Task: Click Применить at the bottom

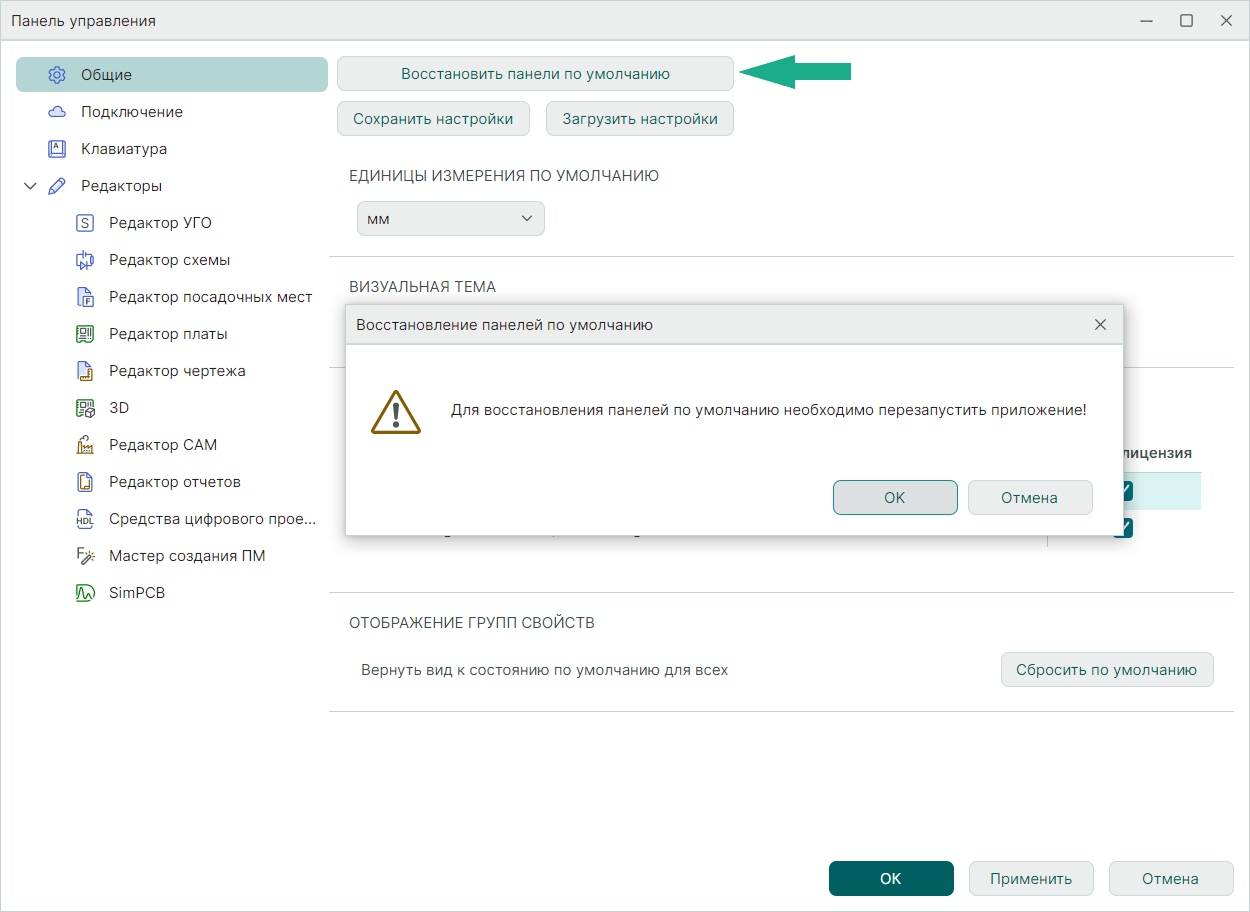Action: (x=1031, y=879)
